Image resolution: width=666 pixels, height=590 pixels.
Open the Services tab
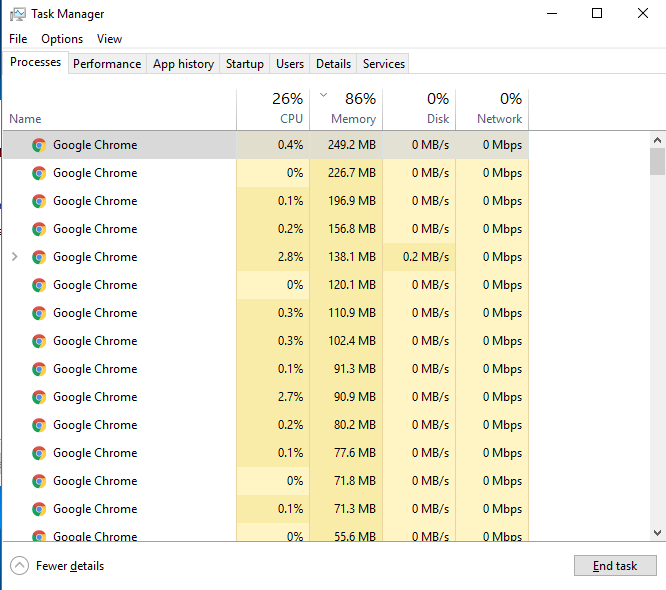click(x=384, y=64)
